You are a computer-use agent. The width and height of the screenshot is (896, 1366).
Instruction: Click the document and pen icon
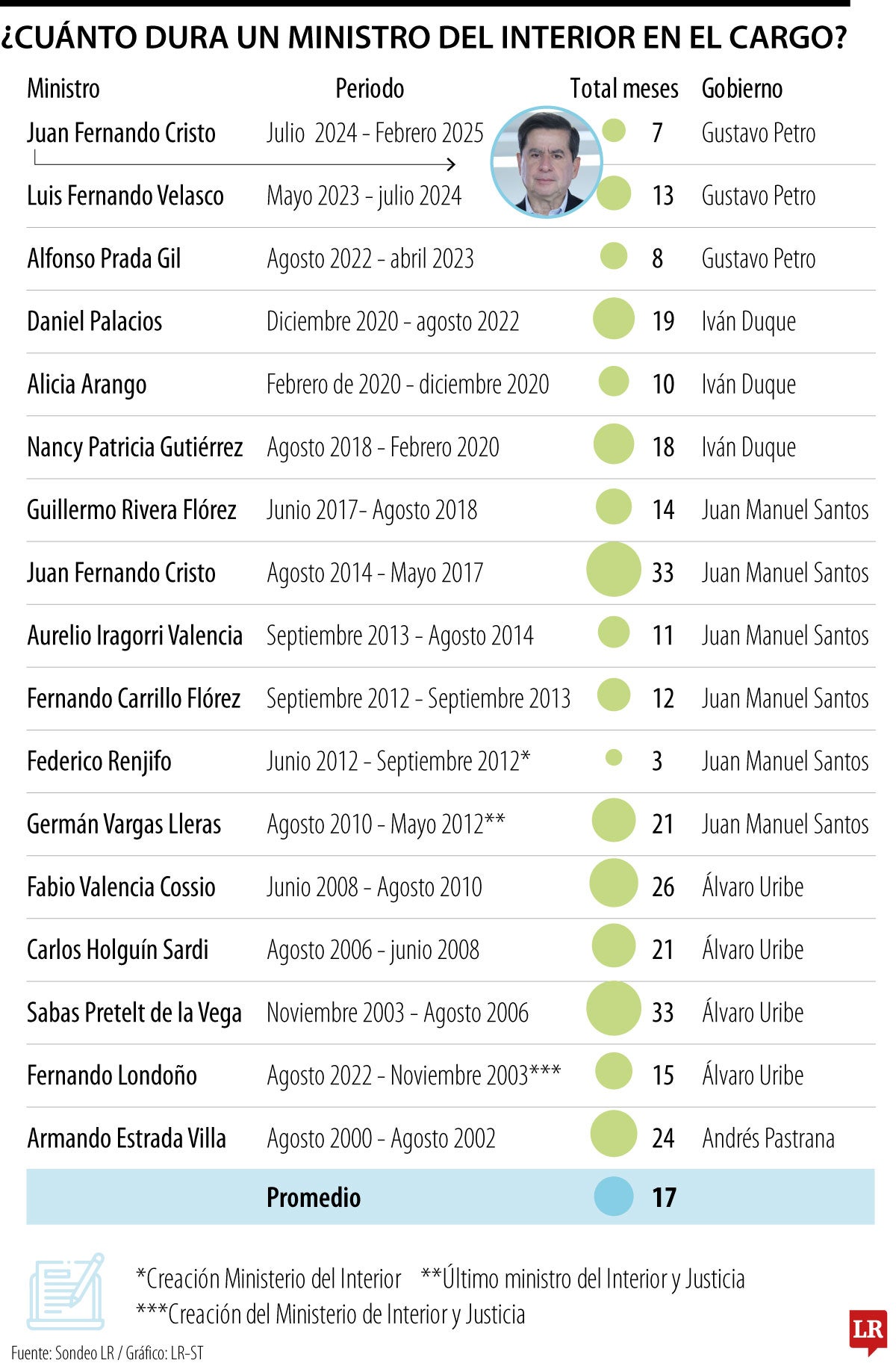click(x=66, y=1291)
